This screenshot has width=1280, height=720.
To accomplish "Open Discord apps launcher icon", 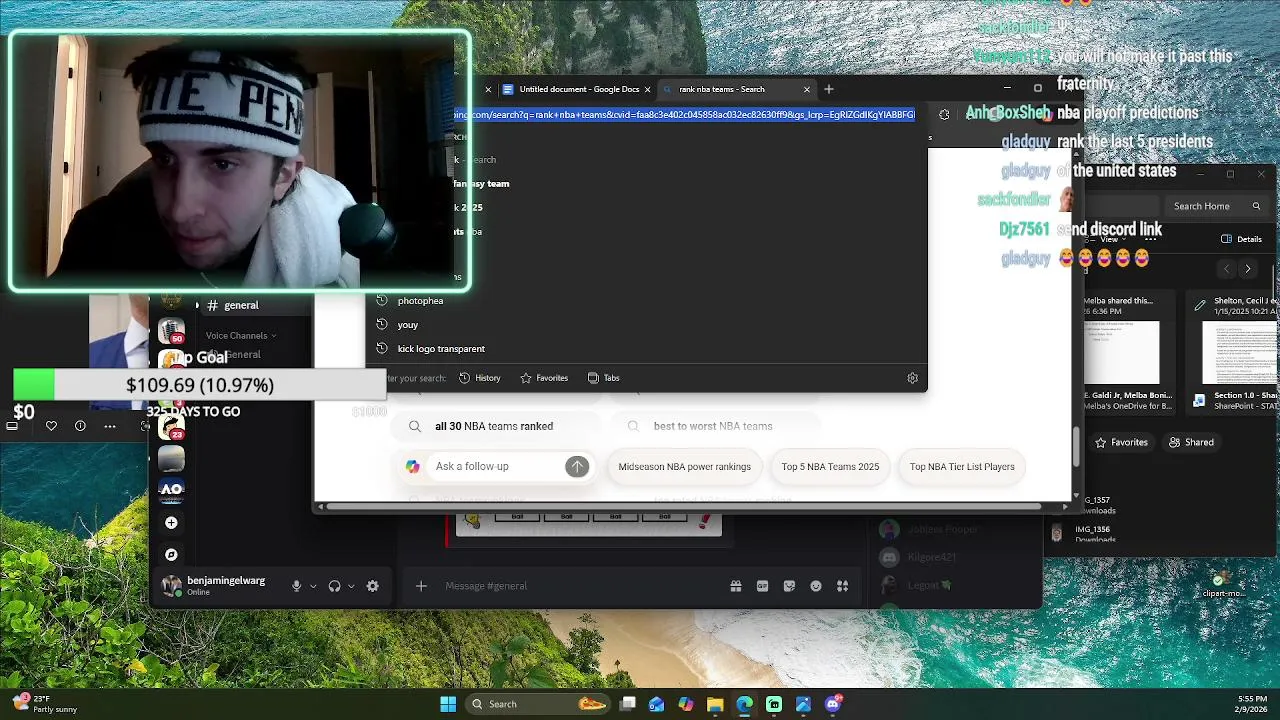I will pos(842,586).
